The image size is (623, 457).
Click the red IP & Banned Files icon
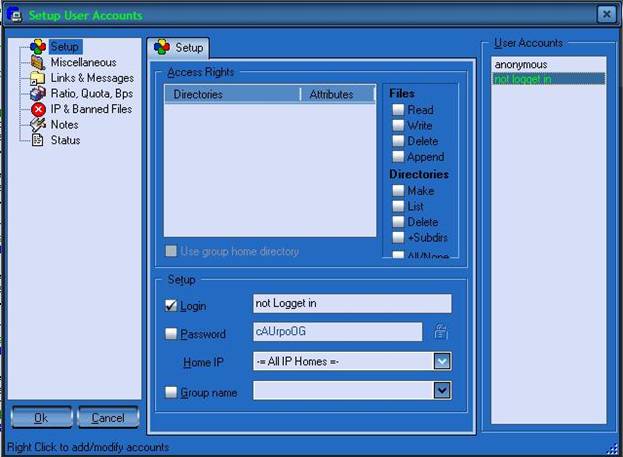pyautogui.click(x=38, y=109)
